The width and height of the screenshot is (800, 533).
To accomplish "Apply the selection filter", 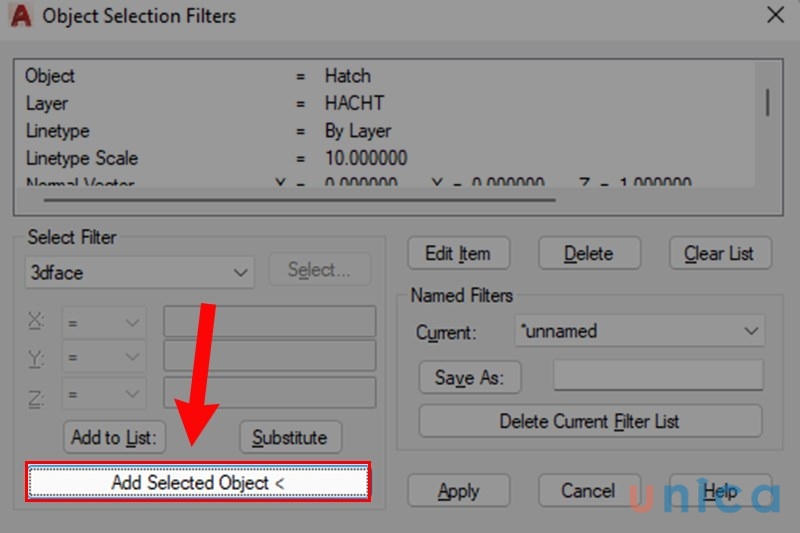I will [x=458, y=491].
